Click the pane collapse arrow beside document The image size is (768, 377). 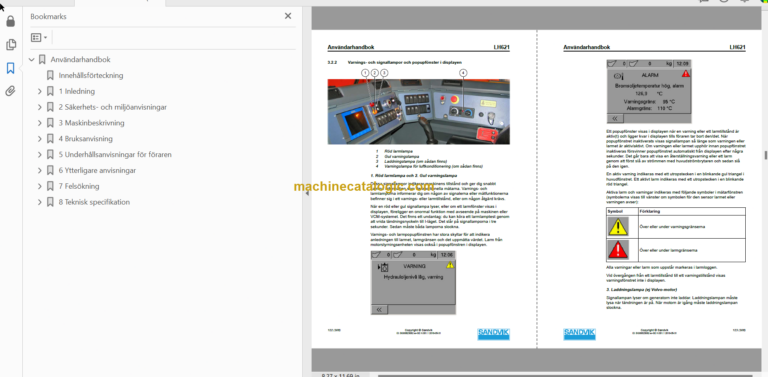pyautogui.click(x=307, y=193)
